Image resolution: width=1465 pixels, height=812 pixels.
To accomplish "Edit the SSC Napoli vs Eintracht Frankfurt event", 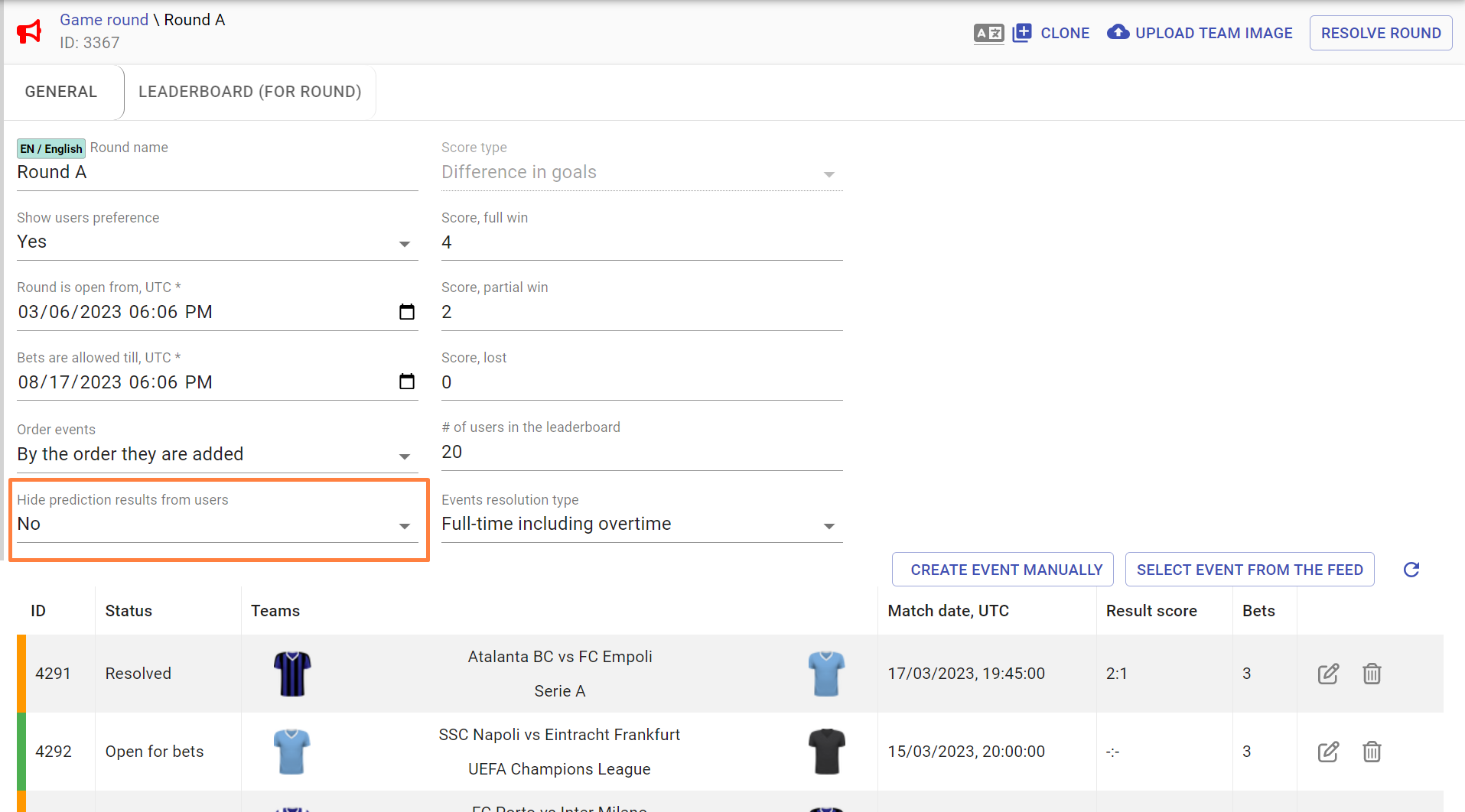I will (x=1328, y=752).
